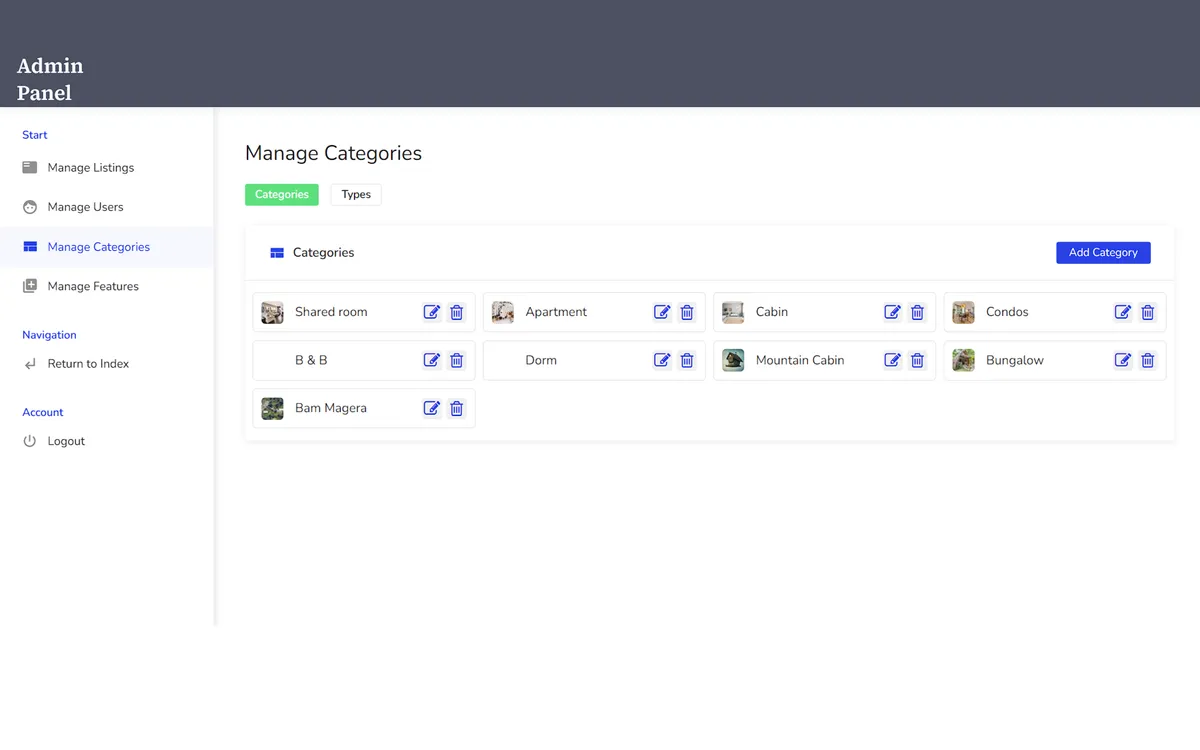Select Manage Categories in sidebar
This screenshot has height=750, width=1200.
106,247
